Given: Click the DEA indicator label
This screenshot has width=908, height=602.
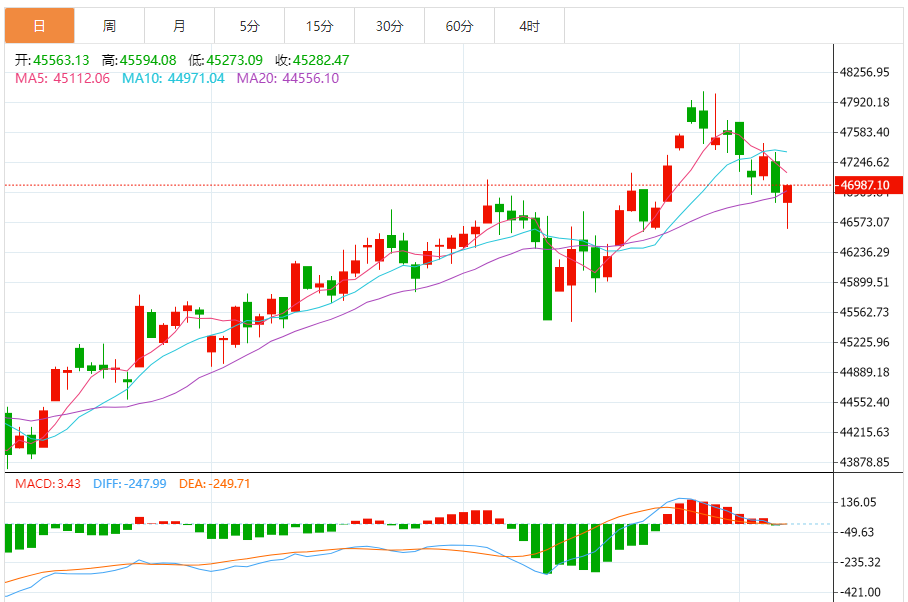Looking at the screenshot, I should point(214,483).
